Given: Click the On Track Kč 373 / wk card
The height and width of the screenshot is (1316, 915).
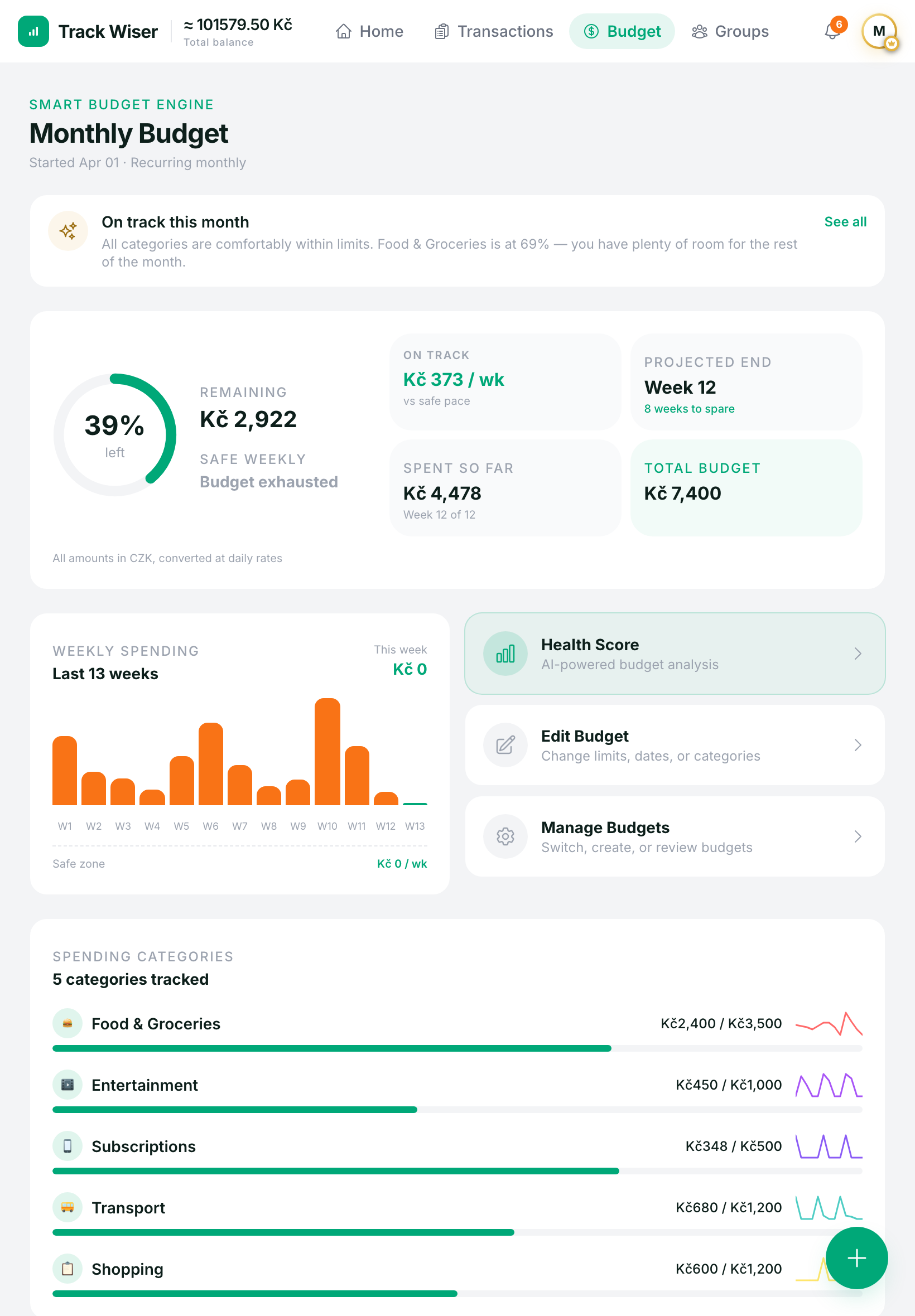Looking at the screenshot, I should pyautogui.click(x=504, y=381).
